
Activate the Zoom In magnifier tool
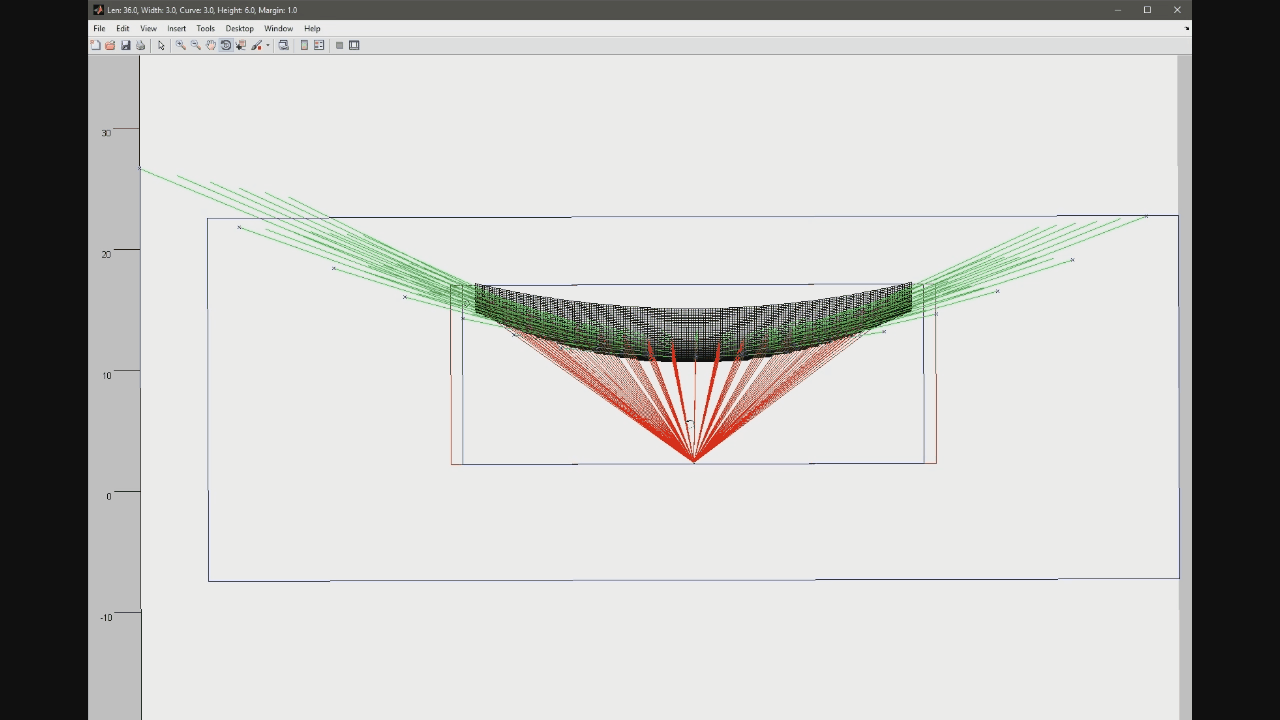pyautogui.click(x=181, y=45)
